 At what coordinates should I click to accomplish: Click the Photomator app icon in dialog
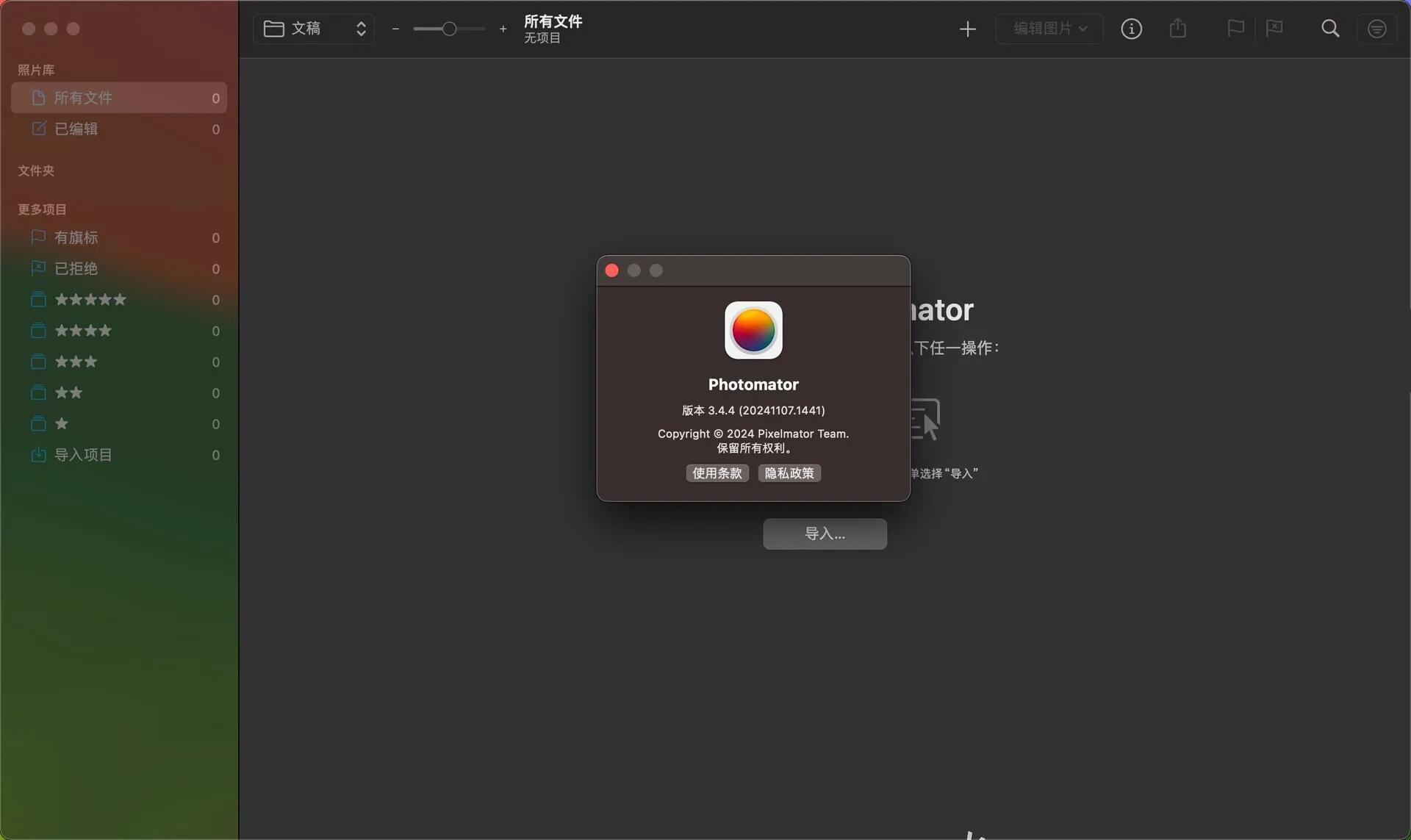click(753, 330)
